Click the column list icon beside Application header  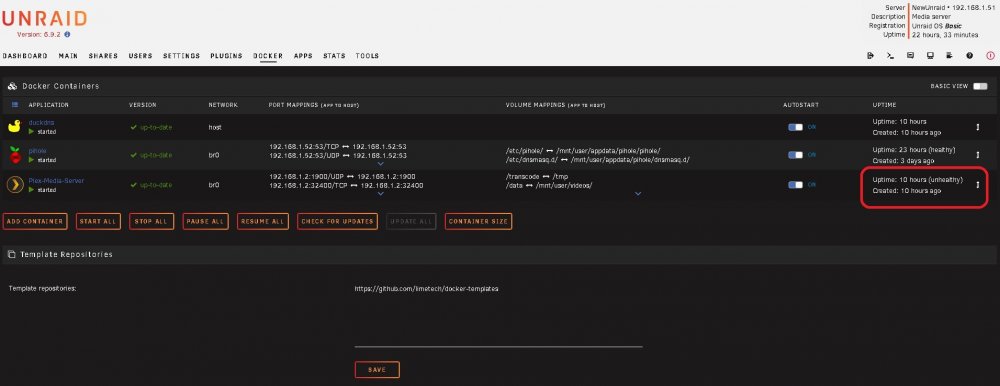pyautogui.click(x=15, y=105)
